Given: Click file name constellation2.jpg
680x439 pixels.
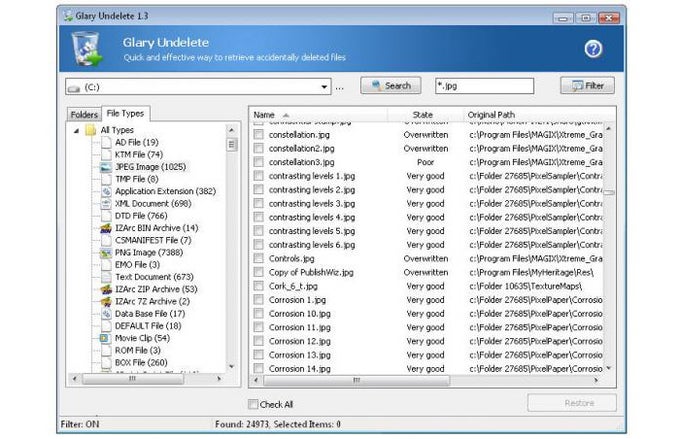Looking at the screenshot, I should [x=301, y=148].
